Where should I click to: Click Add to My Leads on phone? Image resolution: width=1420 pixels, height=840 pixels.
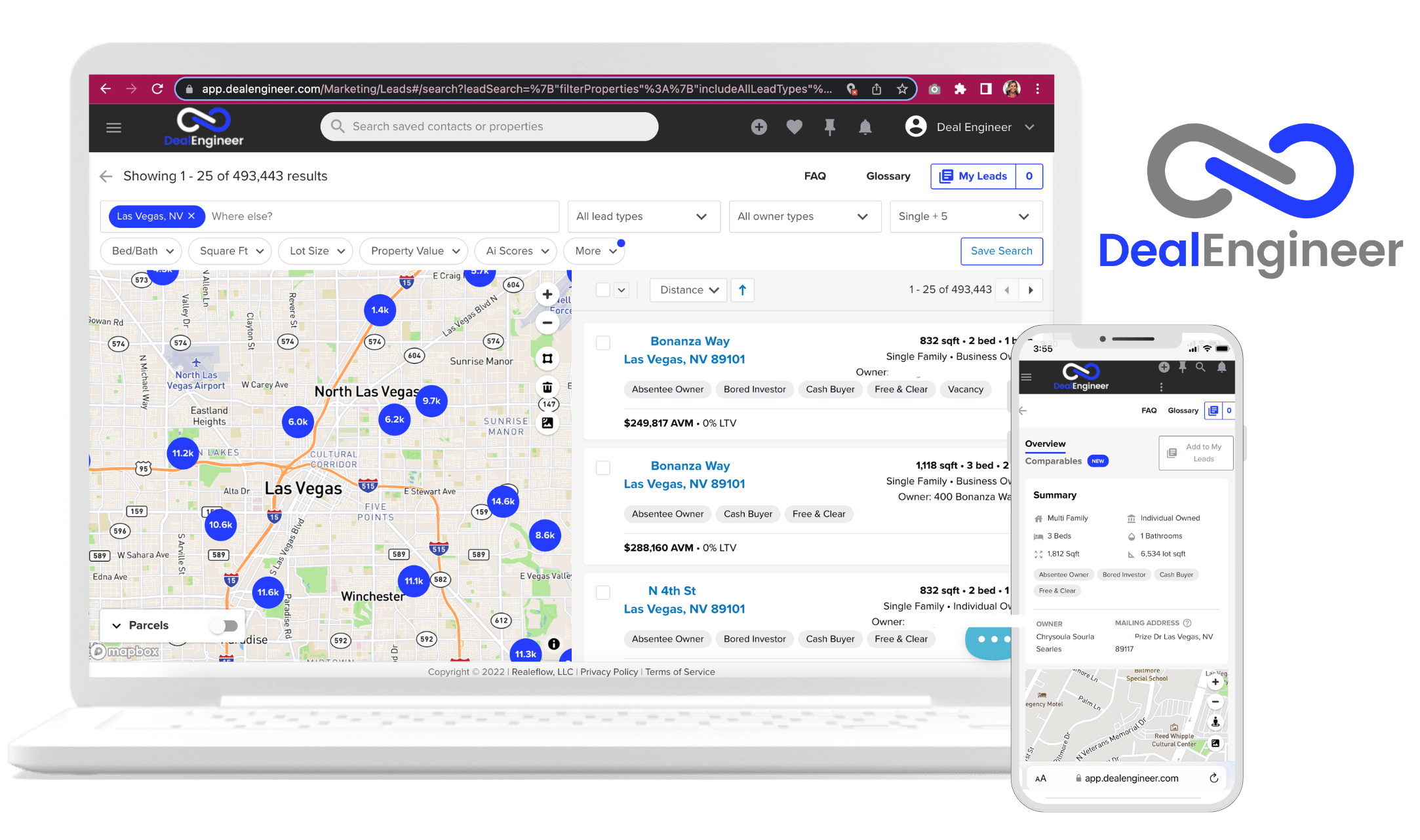[x=1196, y=453]
